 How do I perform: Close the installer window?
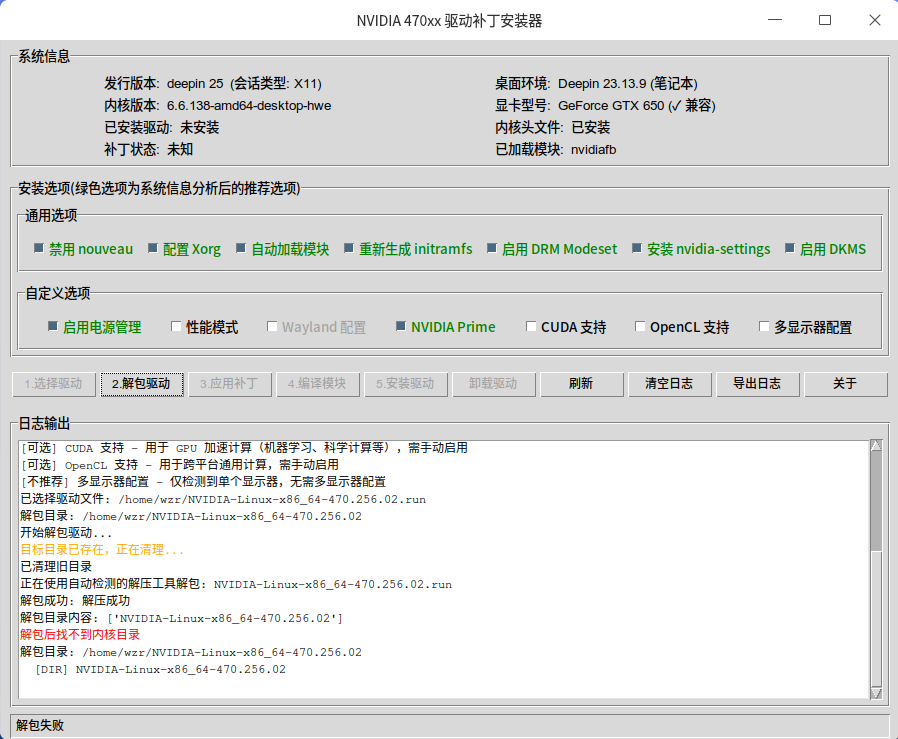tap(875, 20)
